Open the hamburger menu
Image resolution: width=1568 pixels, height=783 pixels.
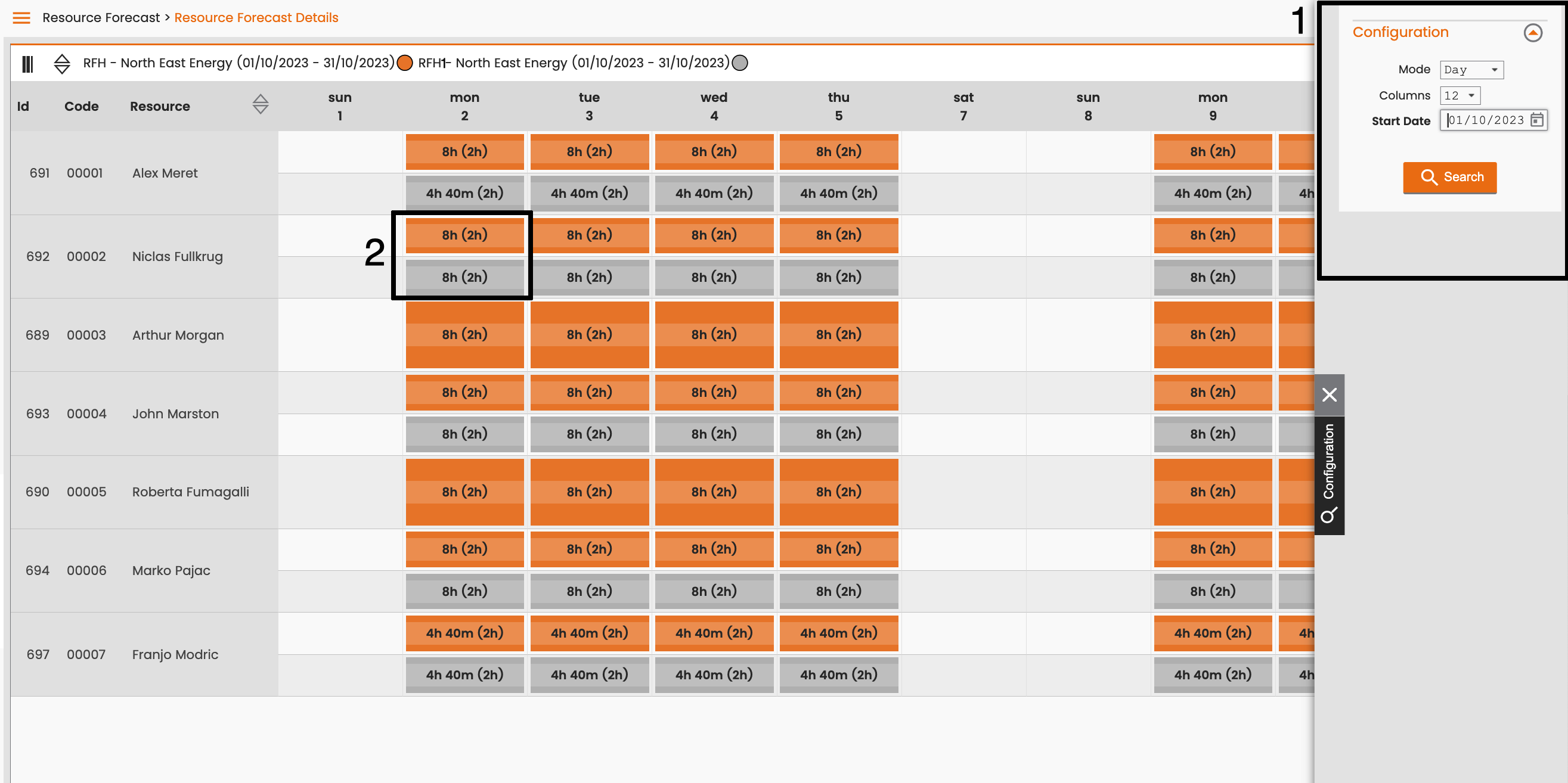pyautogui.click(x=21, y=18)
